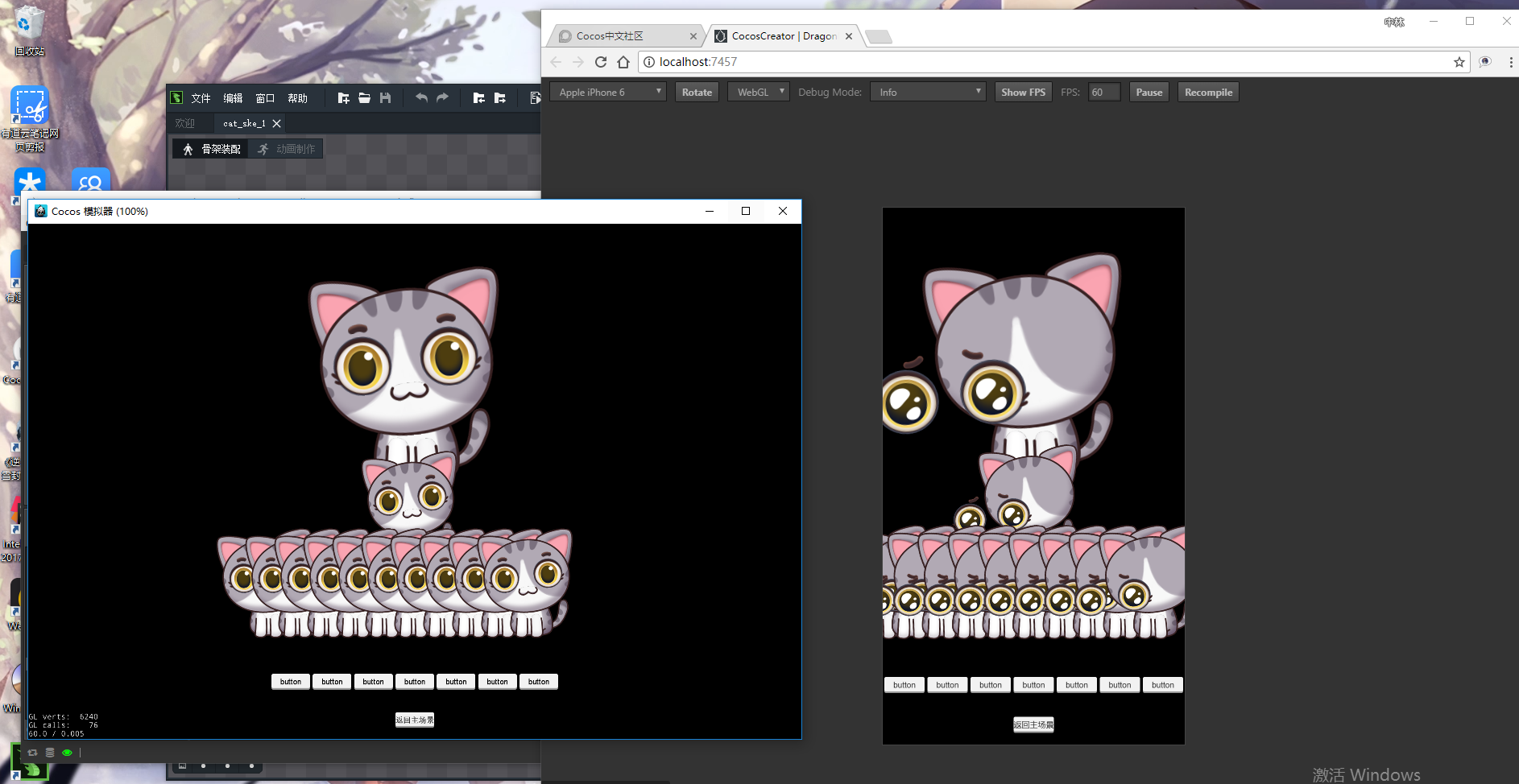Click the DragonBones logo icon in the menu bar
Image resolution: width=1519 pixels, height=784 pixels.
[x=176, y=98]
